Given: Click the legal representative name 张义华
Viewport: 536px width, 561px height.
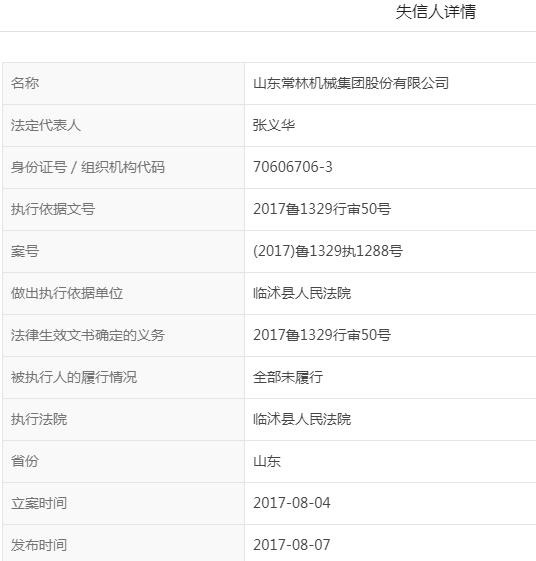Looking at the screenshot, I should coord(274,125).
